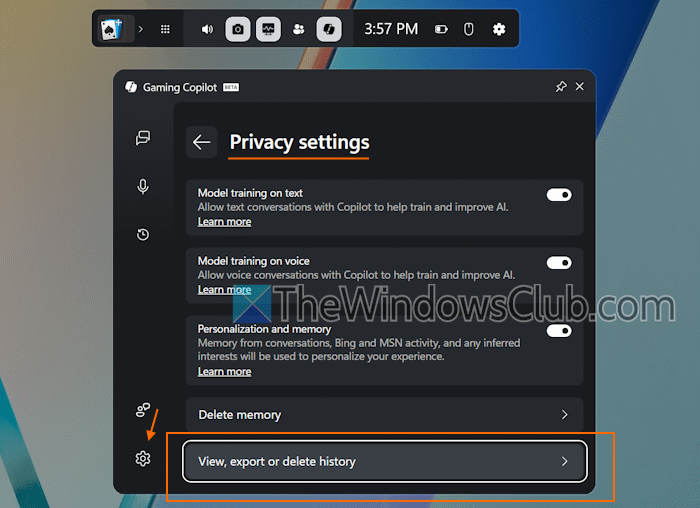
Task: Open Learn more under text training
Action: pos(225,222)
